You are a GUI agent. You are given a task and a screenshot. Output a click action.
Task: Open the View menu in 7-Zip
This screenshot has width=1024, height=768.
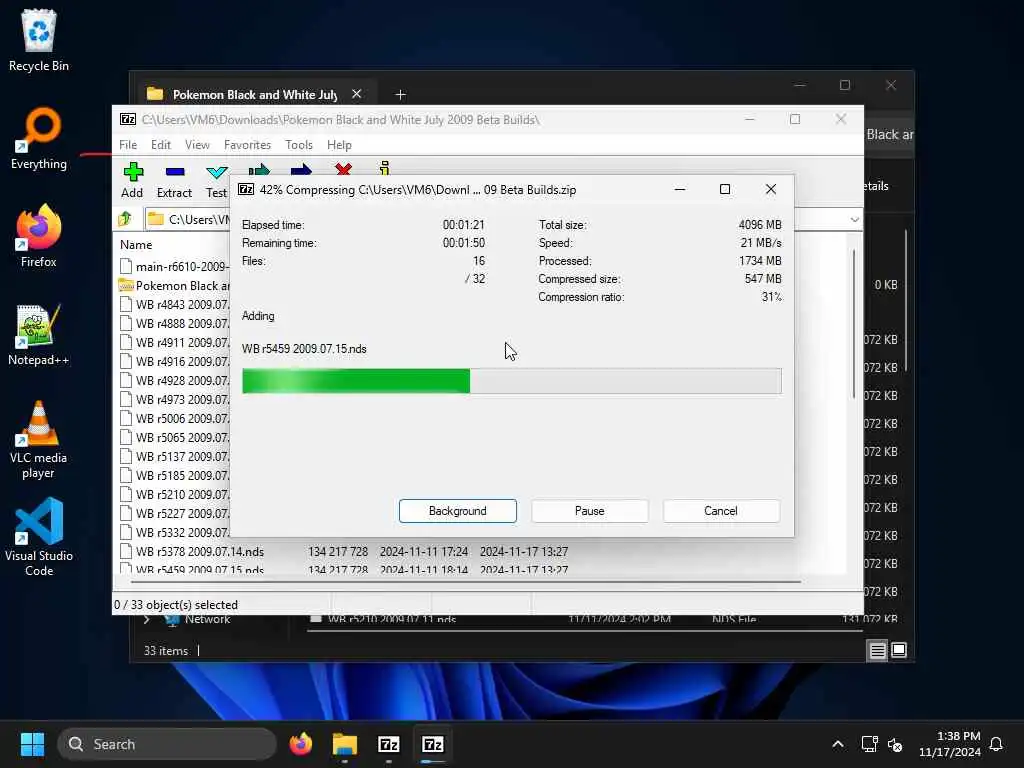197,144
